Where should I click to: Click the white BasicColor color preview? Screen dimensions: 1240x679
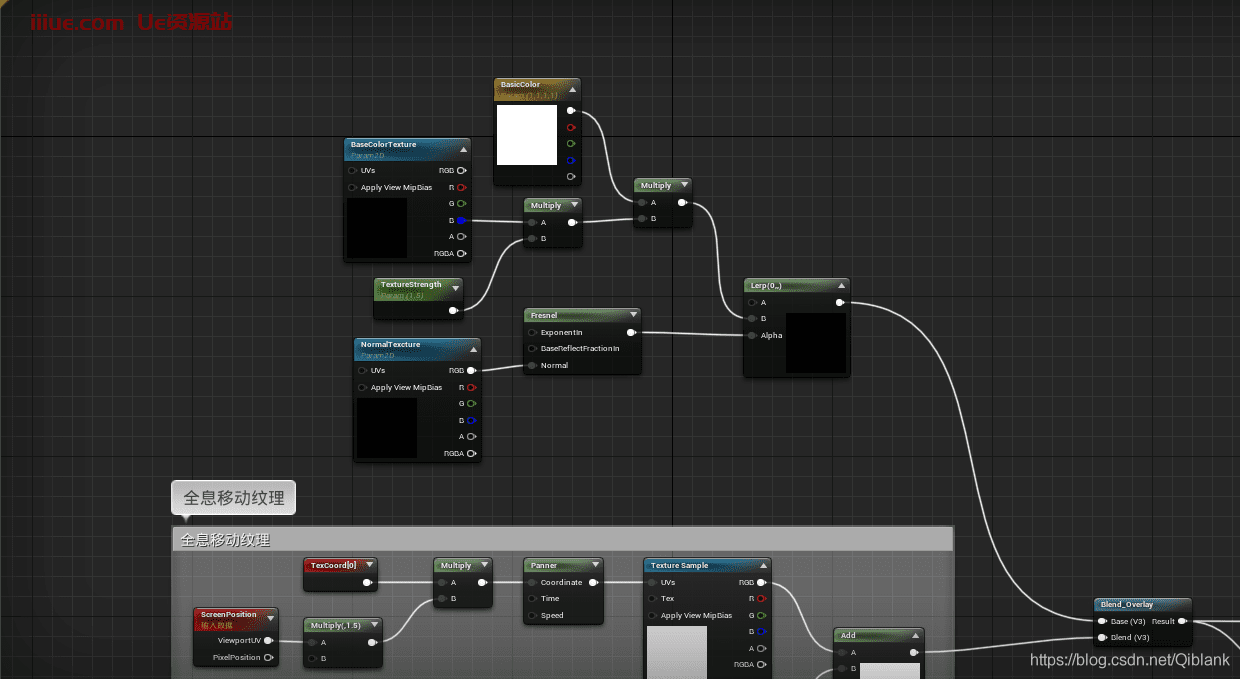pos(527,135)
